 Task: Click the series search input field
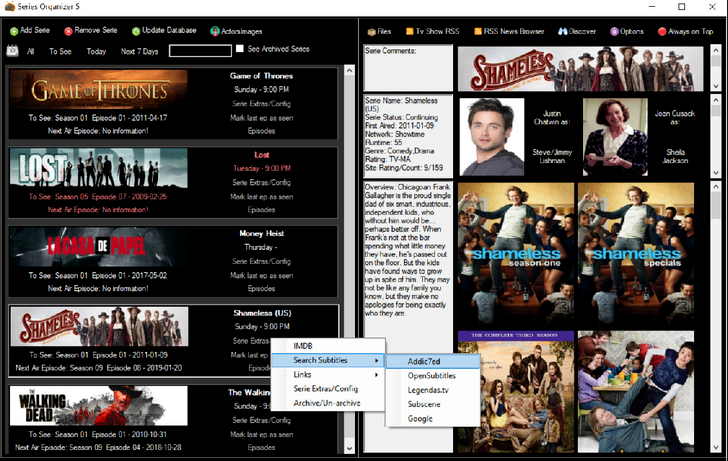[200, 51]
